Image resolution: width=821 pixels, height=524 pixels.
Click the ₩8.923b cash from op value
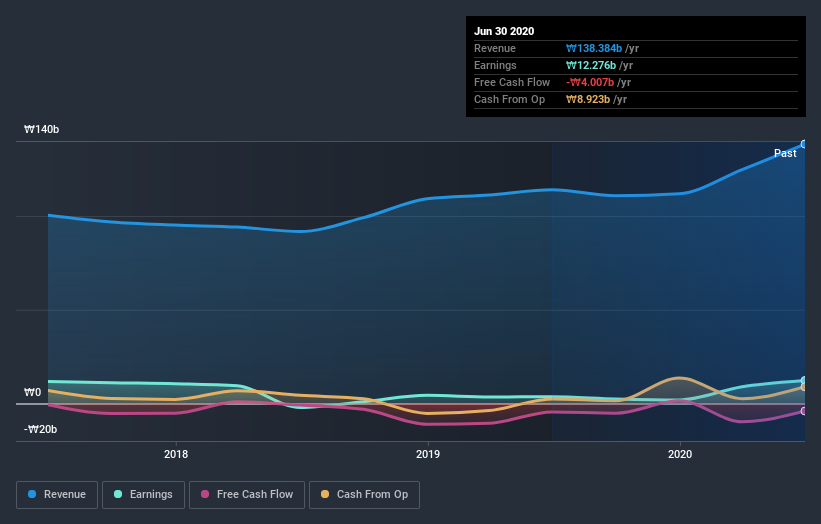pyautogui.click(x=588, y=99)
